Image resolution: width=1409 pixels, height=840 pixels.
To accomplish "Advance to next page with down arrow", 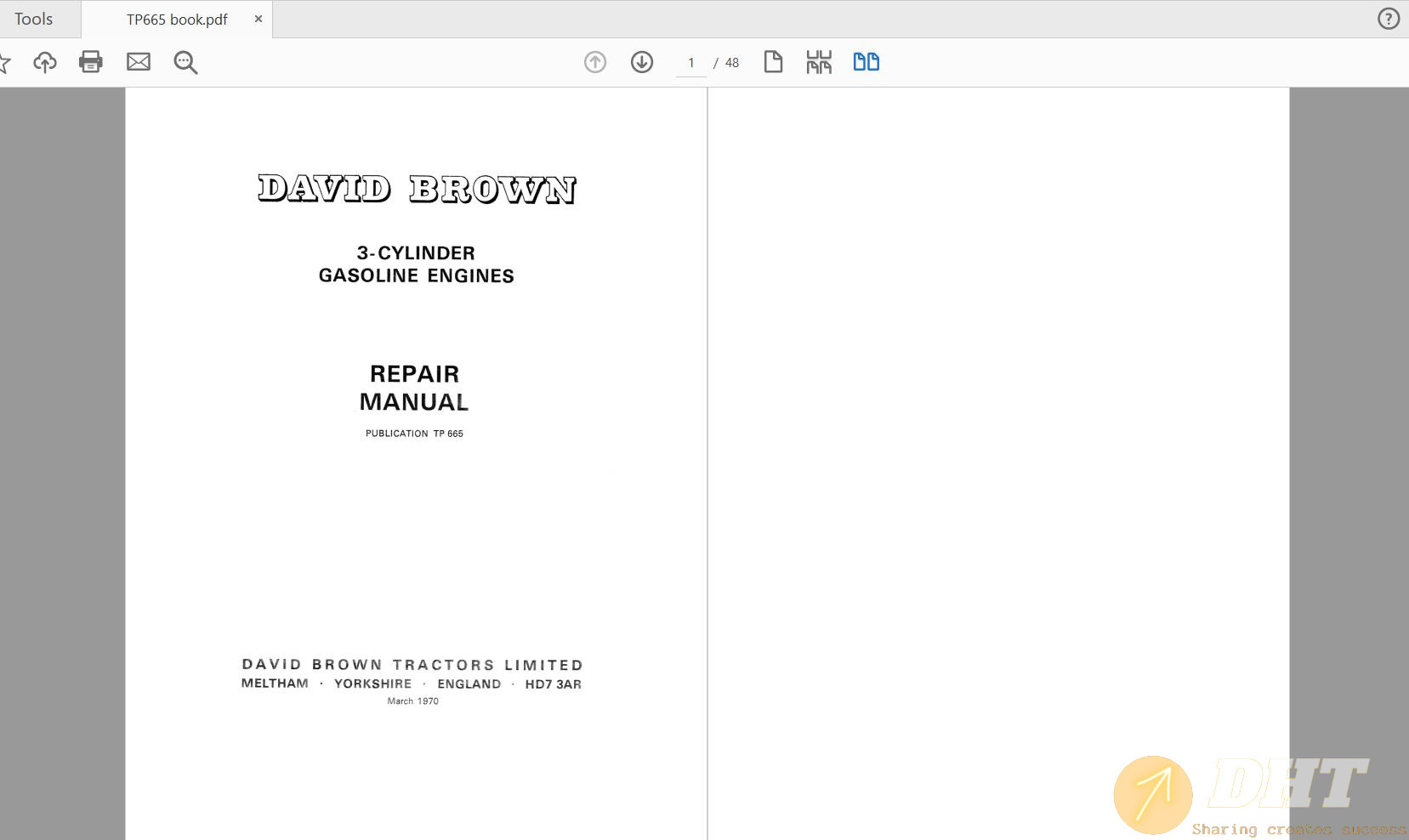I will tap(642, 62).
